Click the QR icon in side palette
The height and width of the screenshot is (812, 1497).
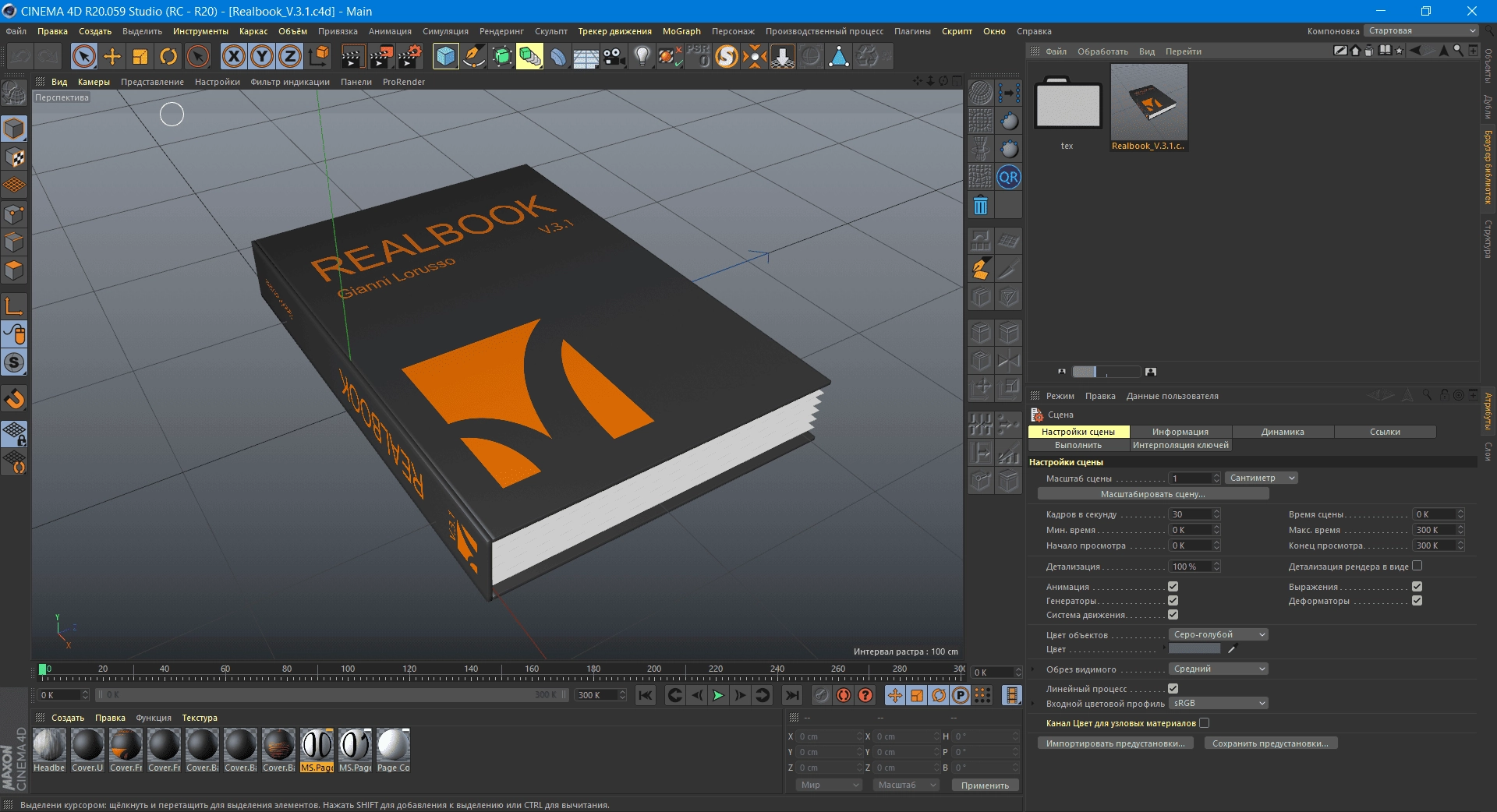pyautogui.click(x=1009, y=177)
